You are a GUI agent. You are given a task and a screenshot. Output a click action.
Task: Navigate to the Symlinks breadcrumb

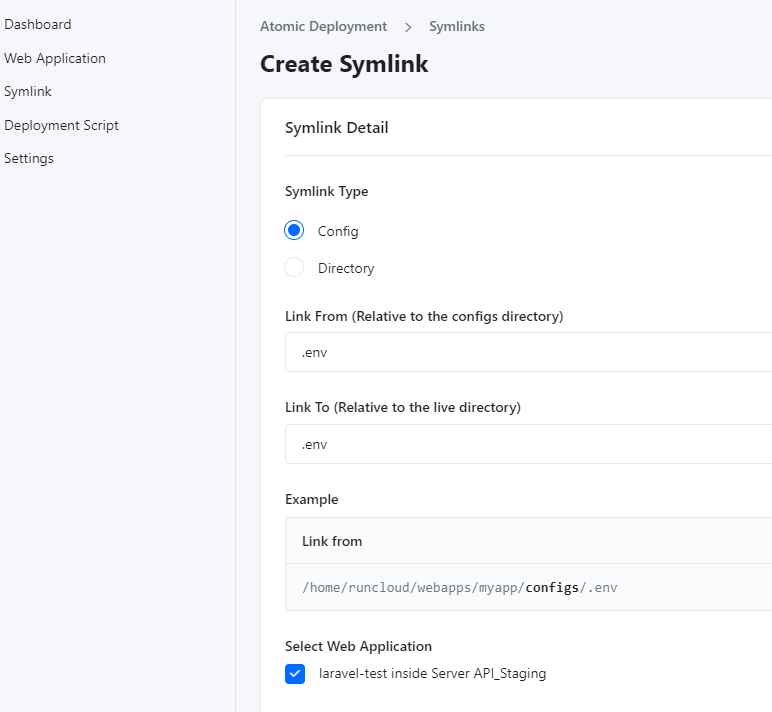457,27
